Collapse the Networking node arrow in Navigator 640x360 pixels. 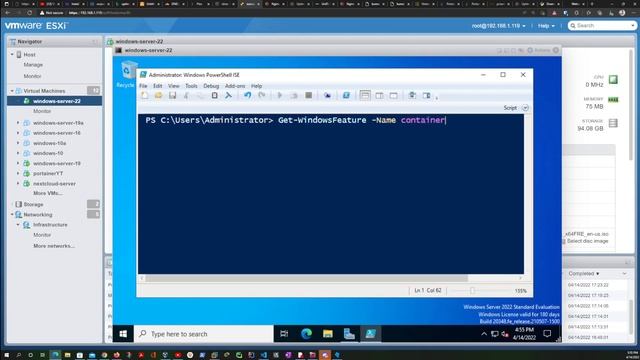pyautogui.click(x=12, y=214)
